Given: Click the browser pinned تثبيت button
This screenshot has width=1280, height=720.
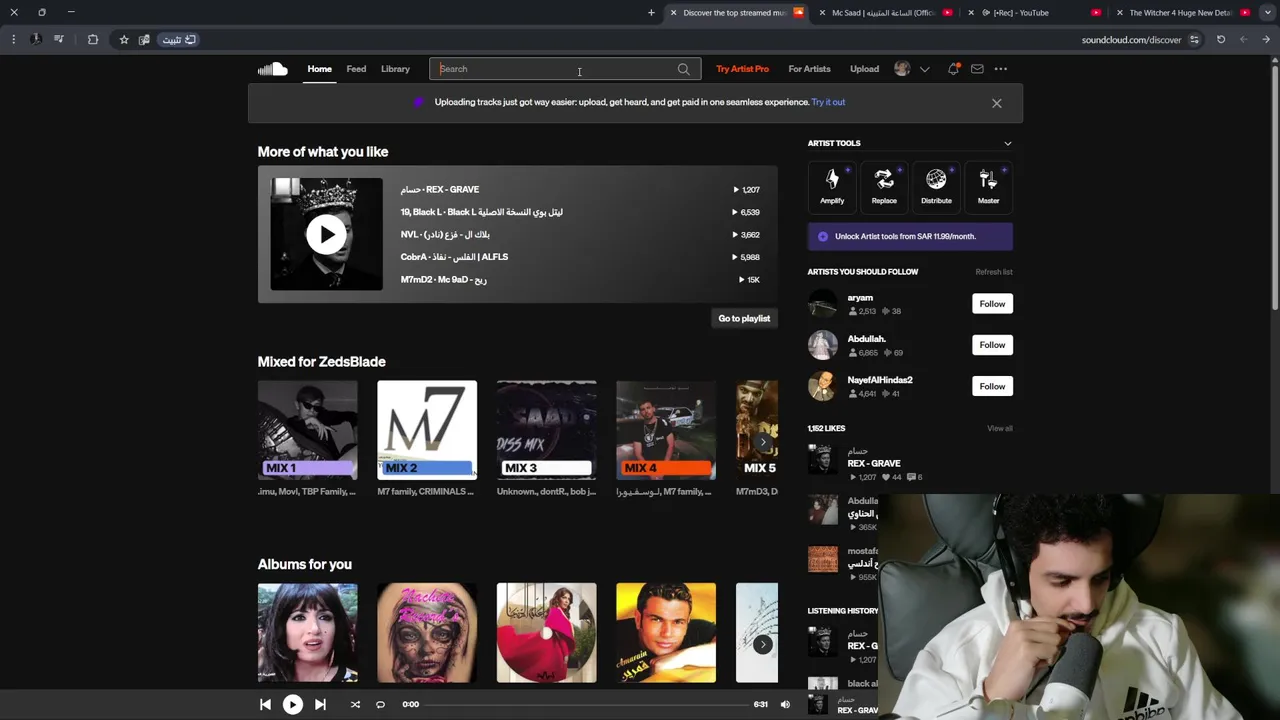Looking at the screenshot, I should pos(179,40).
